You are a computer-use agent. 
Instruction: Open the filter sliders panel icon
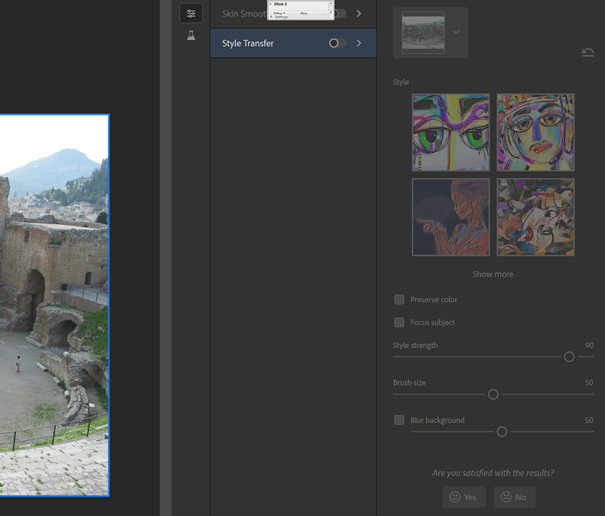191,14
